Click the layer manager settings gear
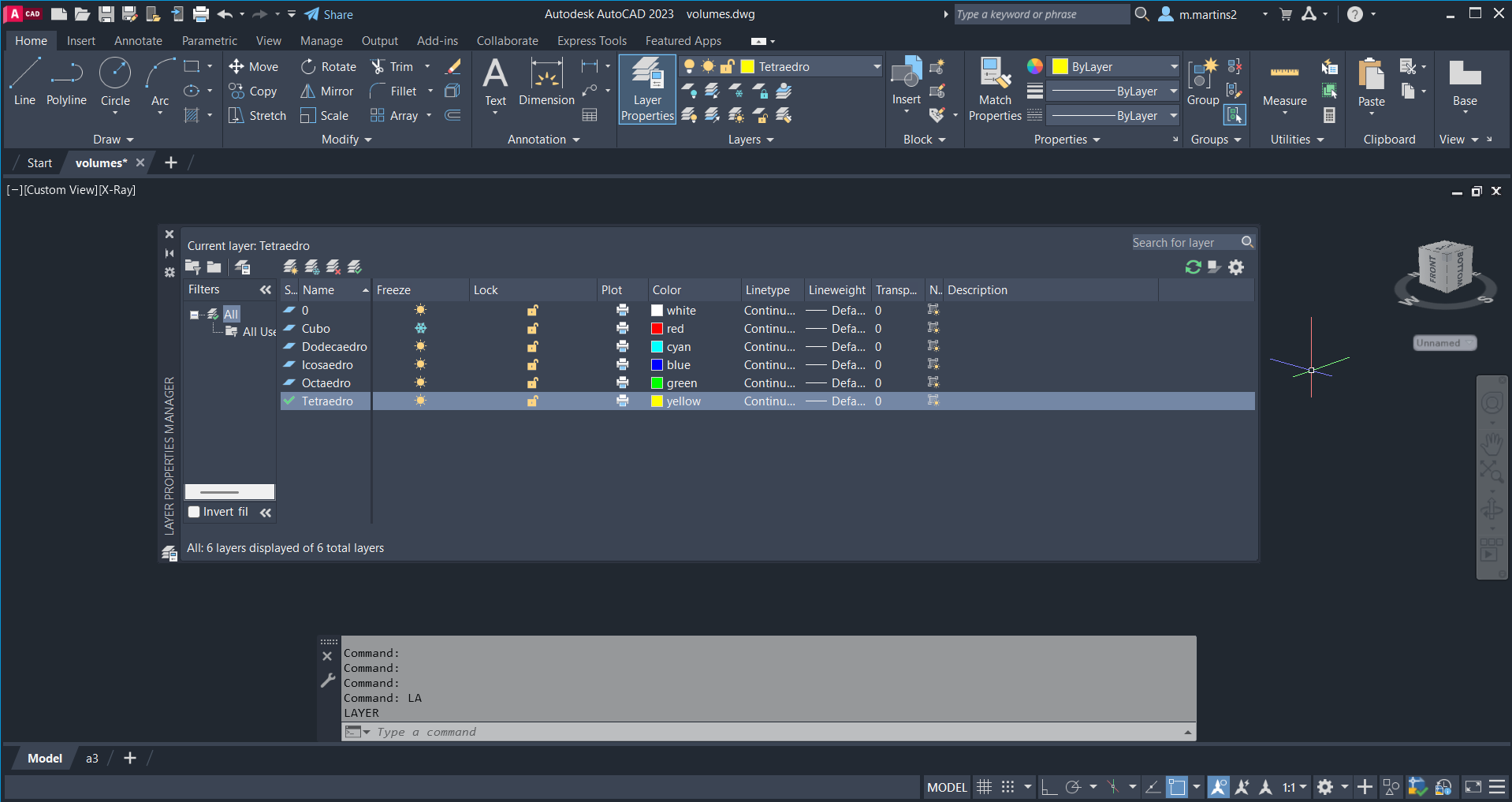This screenshot has width=1512, height=802. (1236, 267)
